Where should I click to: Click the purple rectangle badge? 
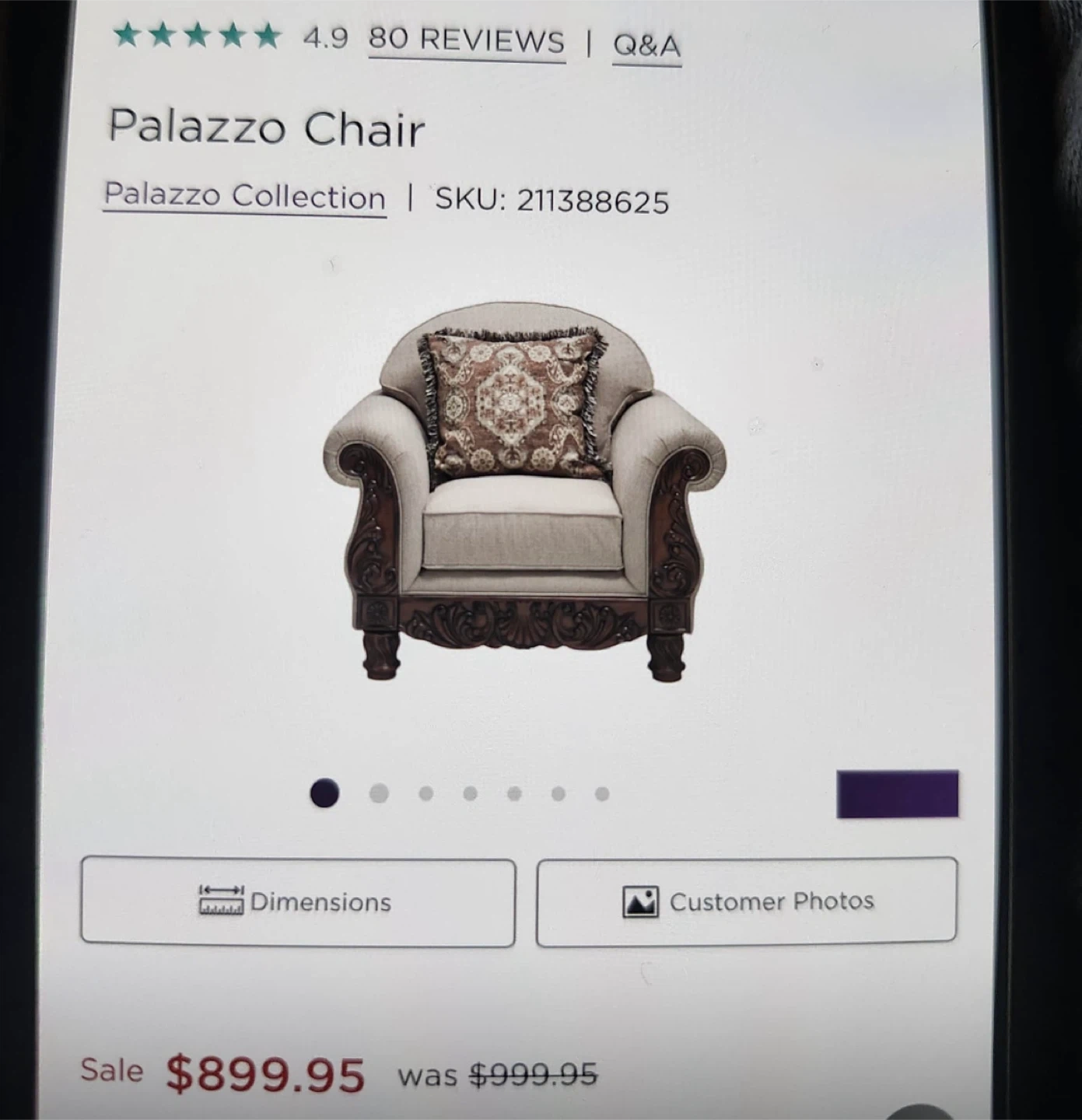coord(898,794)
